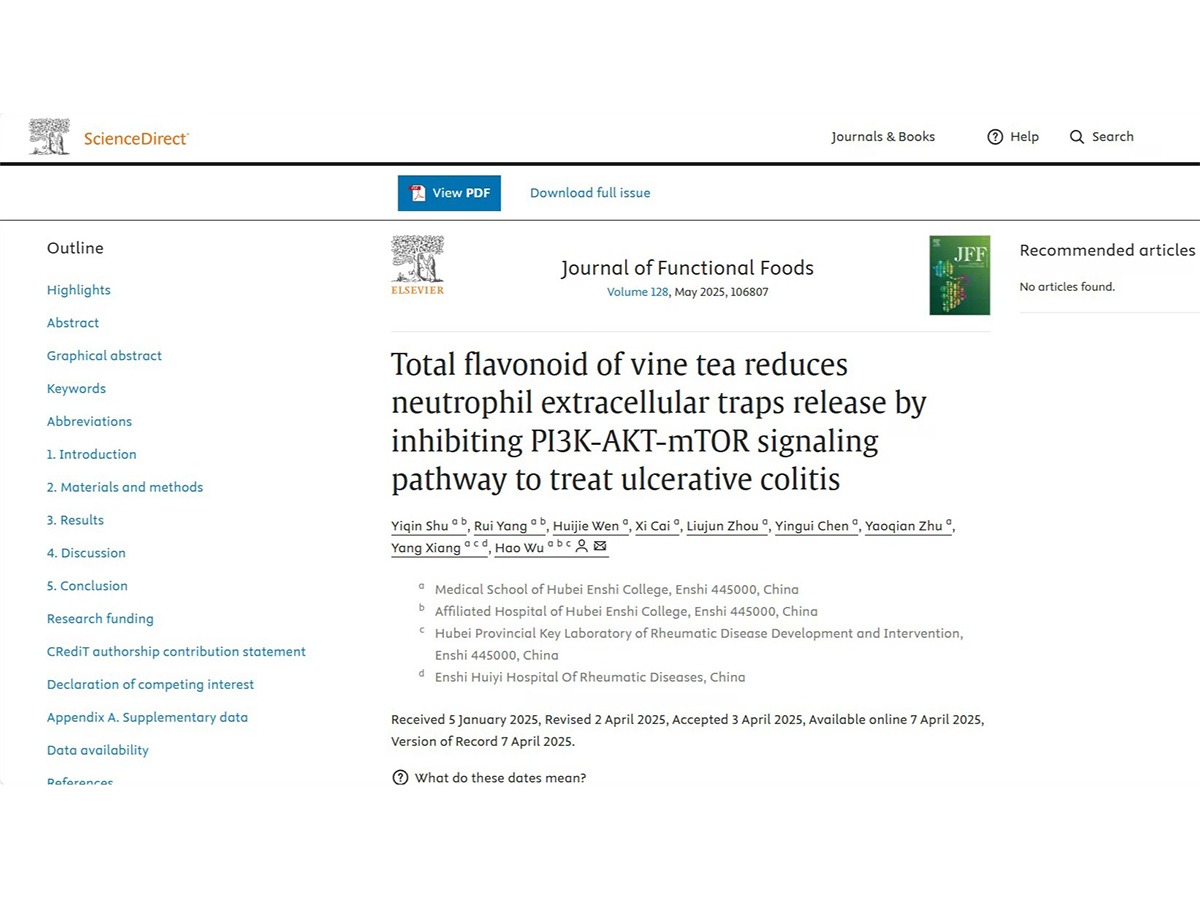Download the full issue
Image resolution: width=1200 pixels, height=900 pixels.
(590, 193)
